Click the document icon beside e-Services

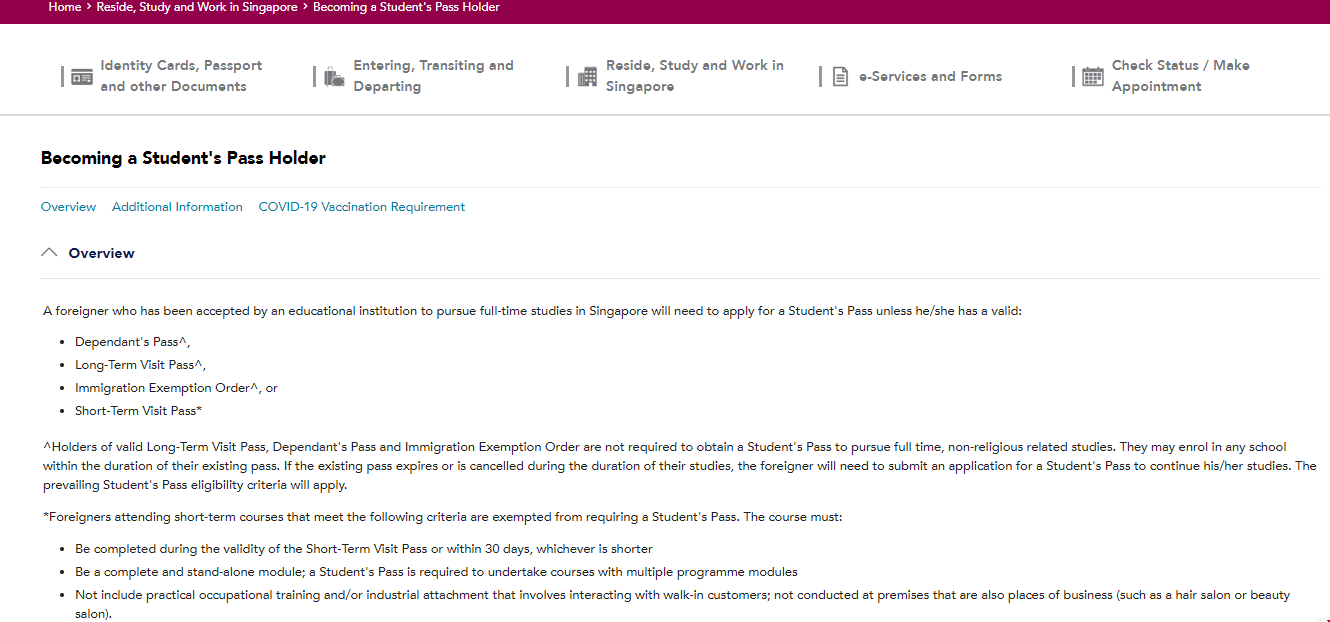click(x=840, y=77)
